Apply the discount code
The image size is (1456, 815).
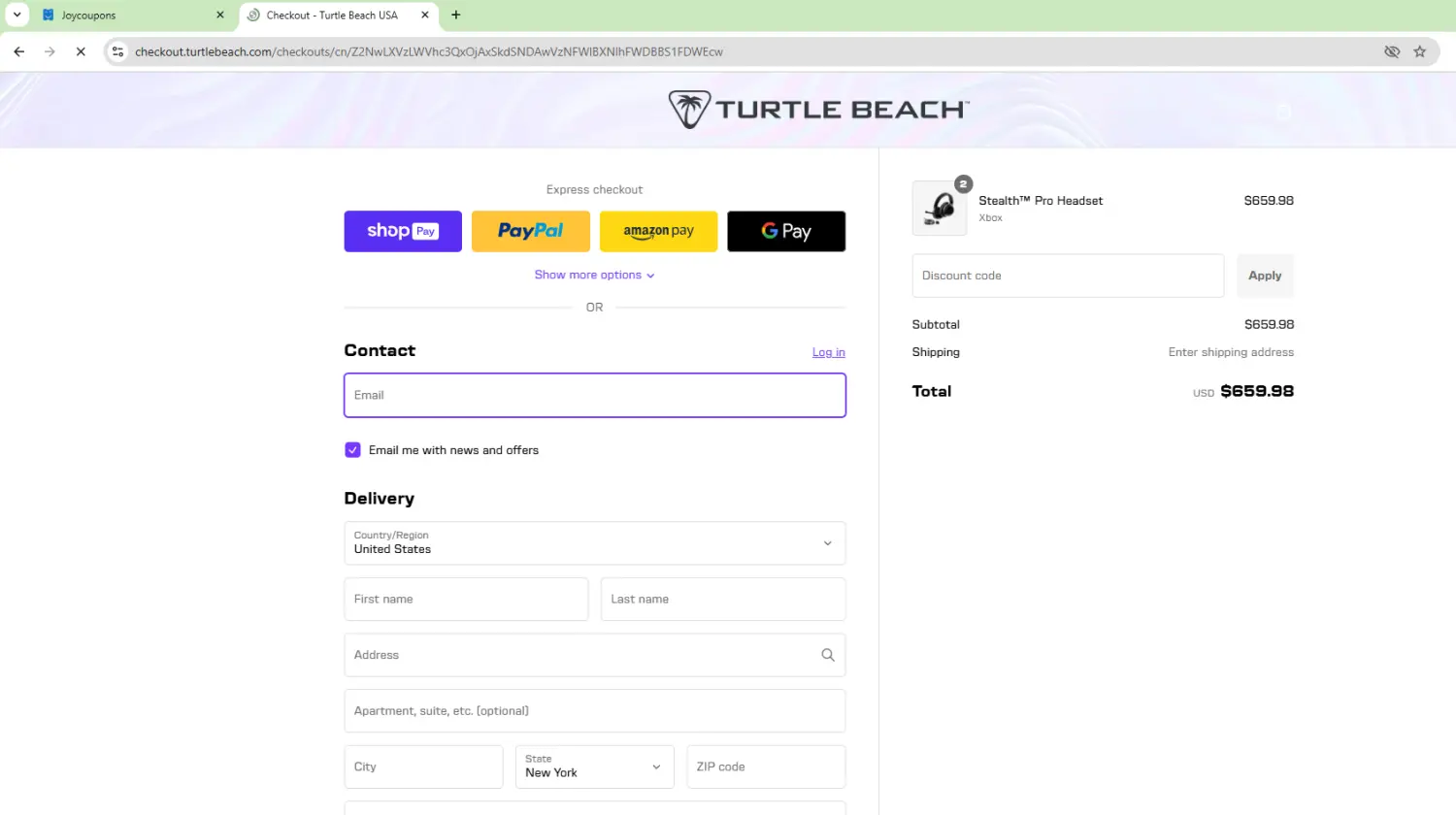click(1265, 276)
